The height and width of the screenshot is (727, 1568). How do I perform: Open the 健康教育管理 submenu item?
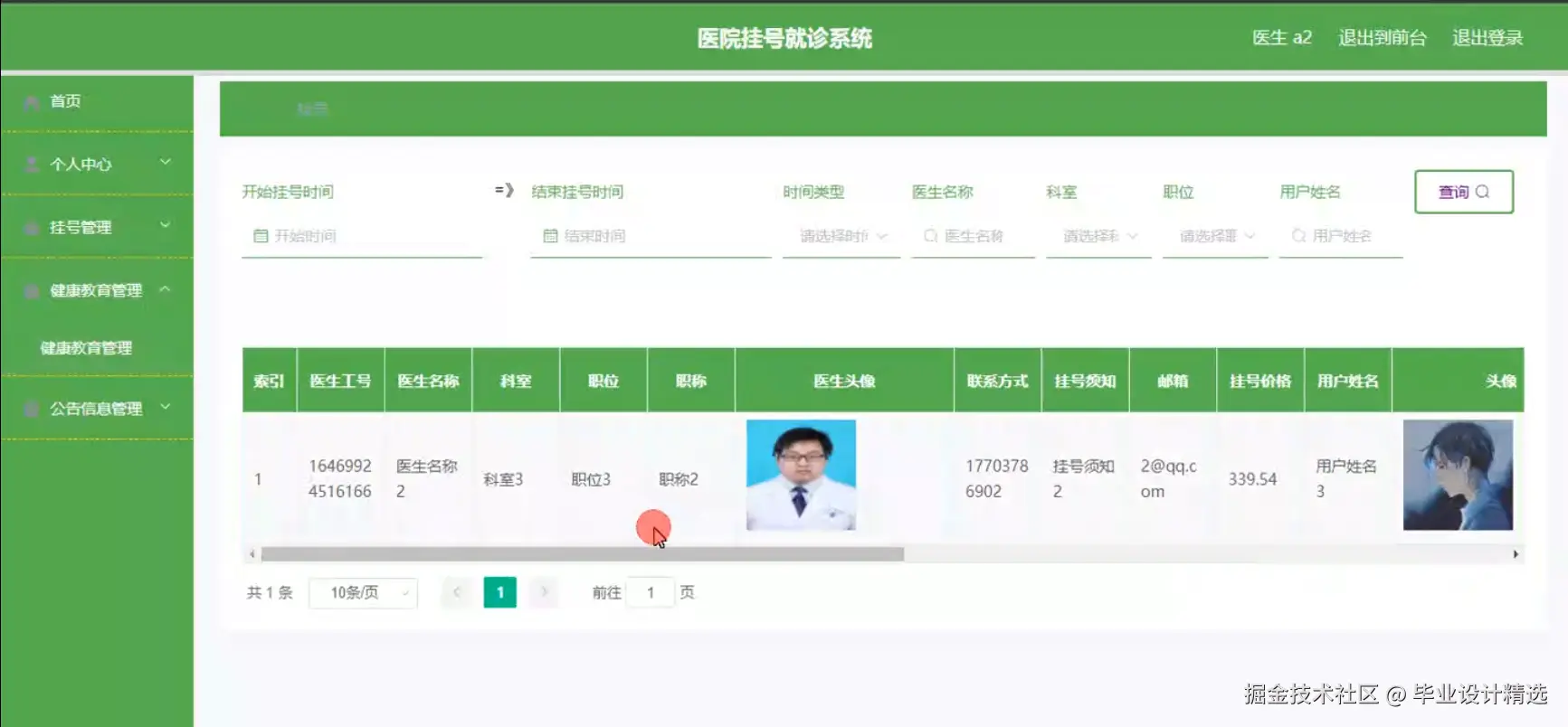[86, 348]
